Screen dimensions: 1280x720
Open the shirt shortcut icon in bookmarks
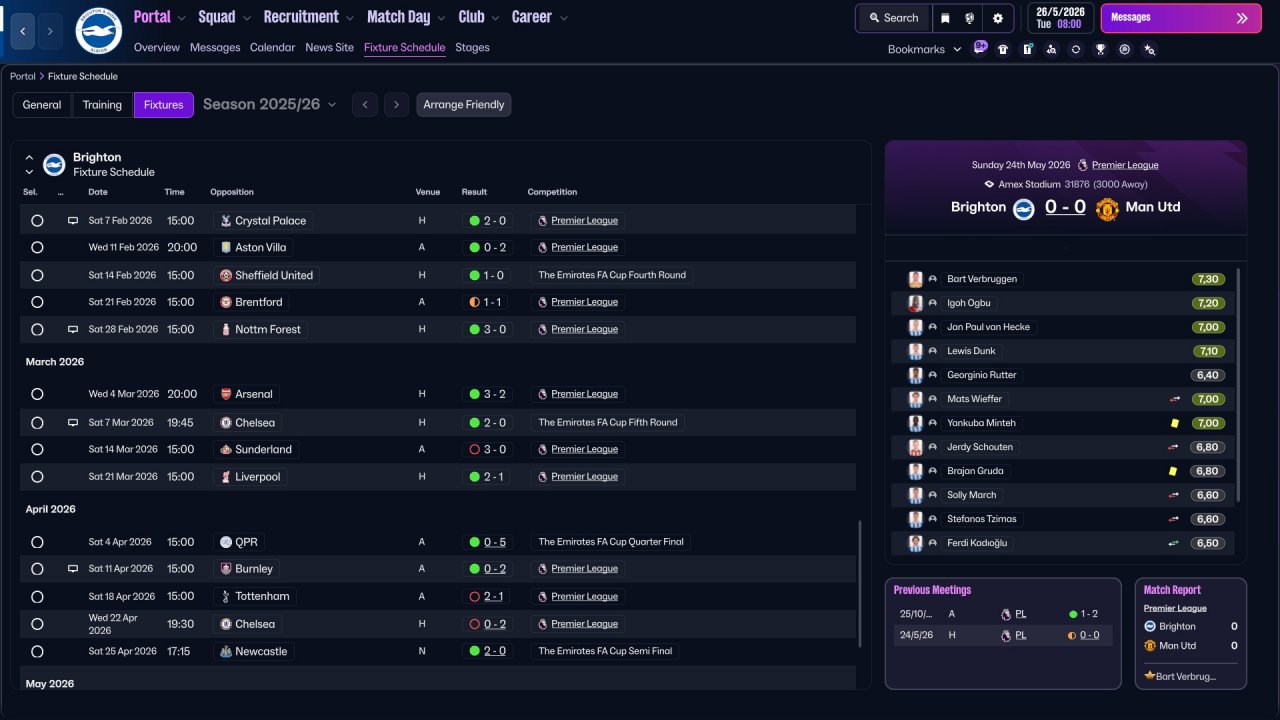click(x=1003, y=49)
